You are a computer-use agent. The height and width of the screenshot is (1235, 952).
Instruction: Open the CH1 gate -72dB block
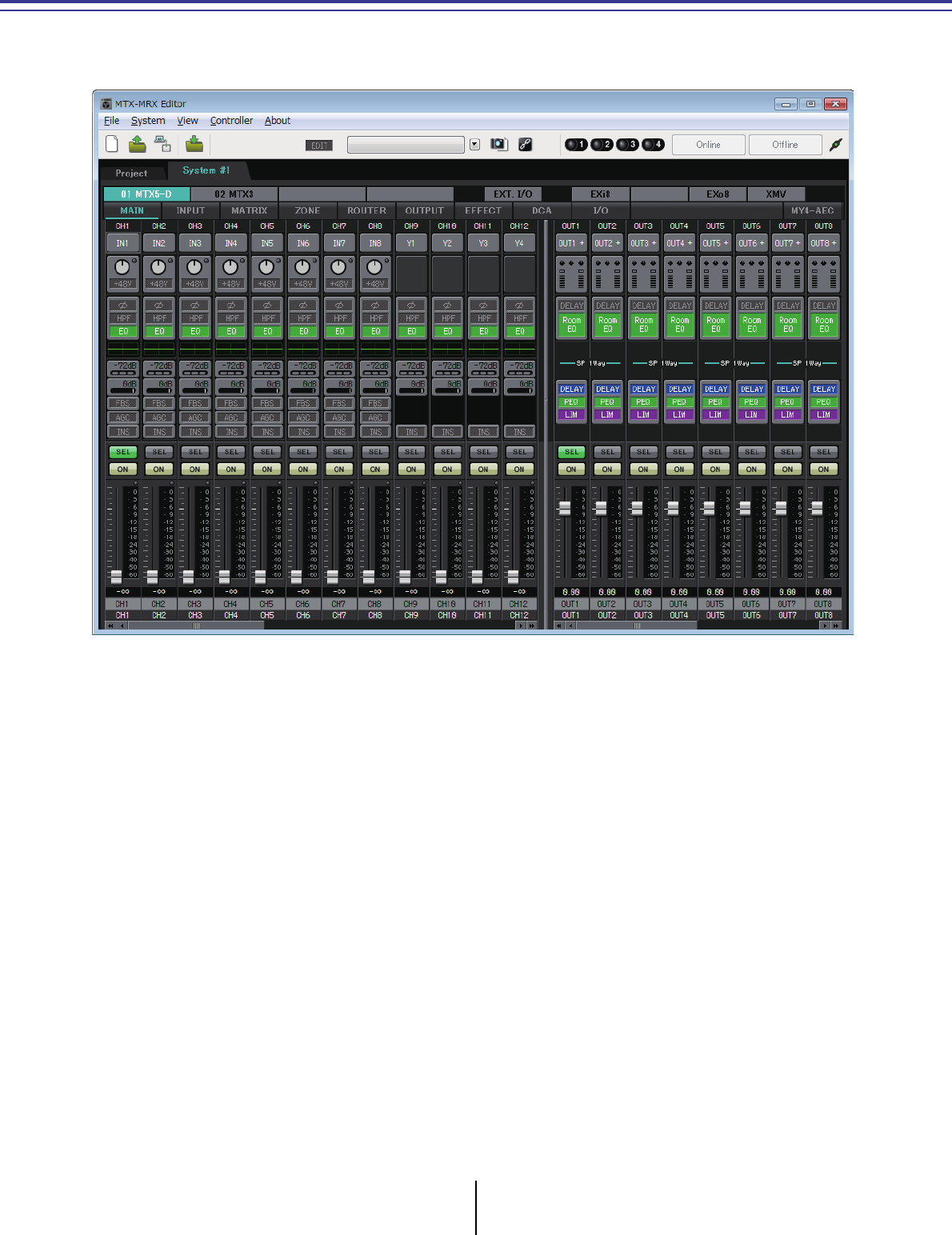click(123, 369)
